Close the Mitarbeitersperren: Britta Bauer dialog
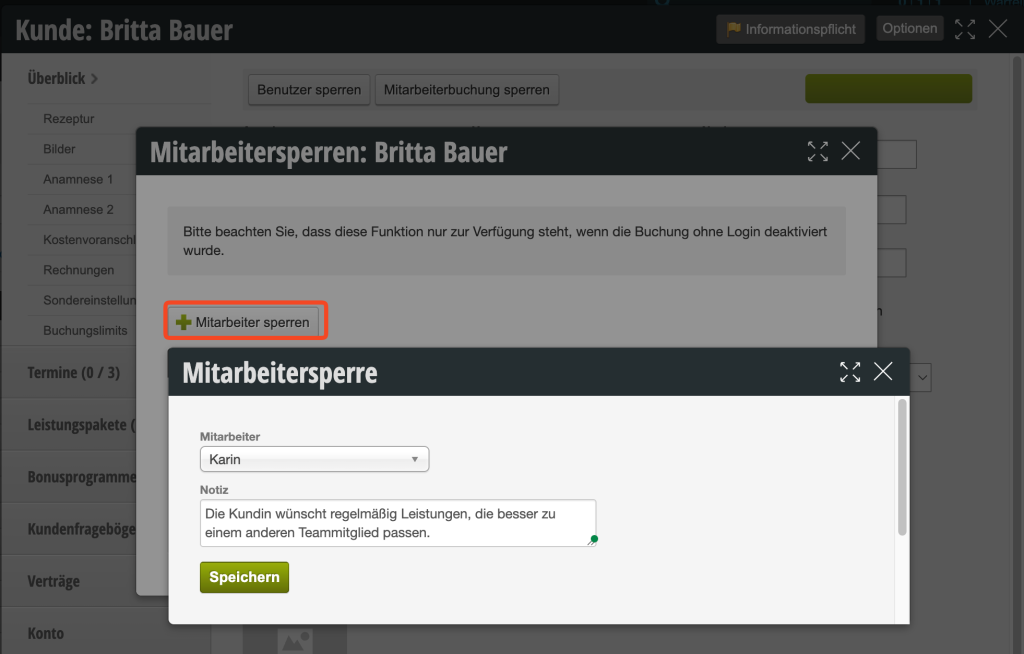The height and width of the screenshot is (654, 1024). click(851, 151)
